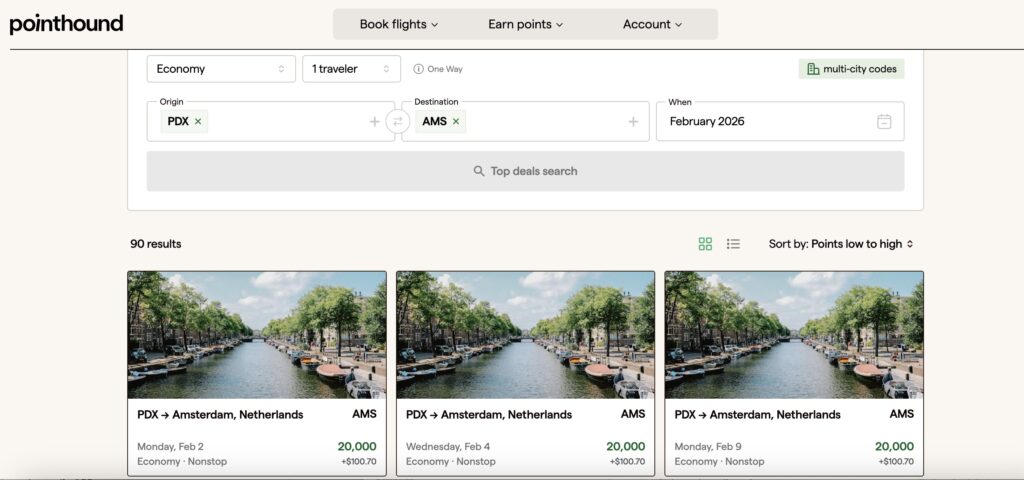Swap origin and destination airports
This screenshot has height=480, width=1024.
pyautogui.click(x=398, y=121)
